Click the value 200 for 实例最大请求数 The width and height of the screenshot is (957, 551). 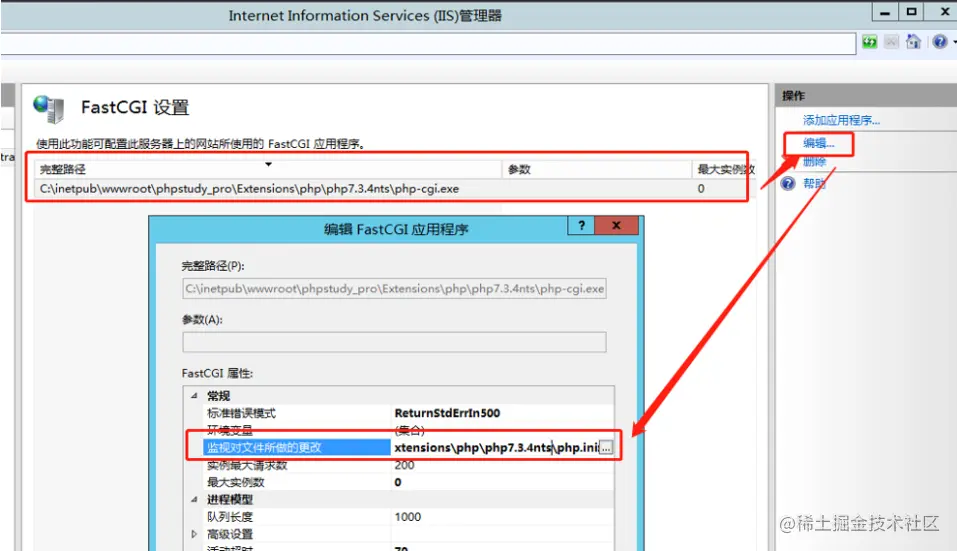pyautogui.click(x=404, y=466)
